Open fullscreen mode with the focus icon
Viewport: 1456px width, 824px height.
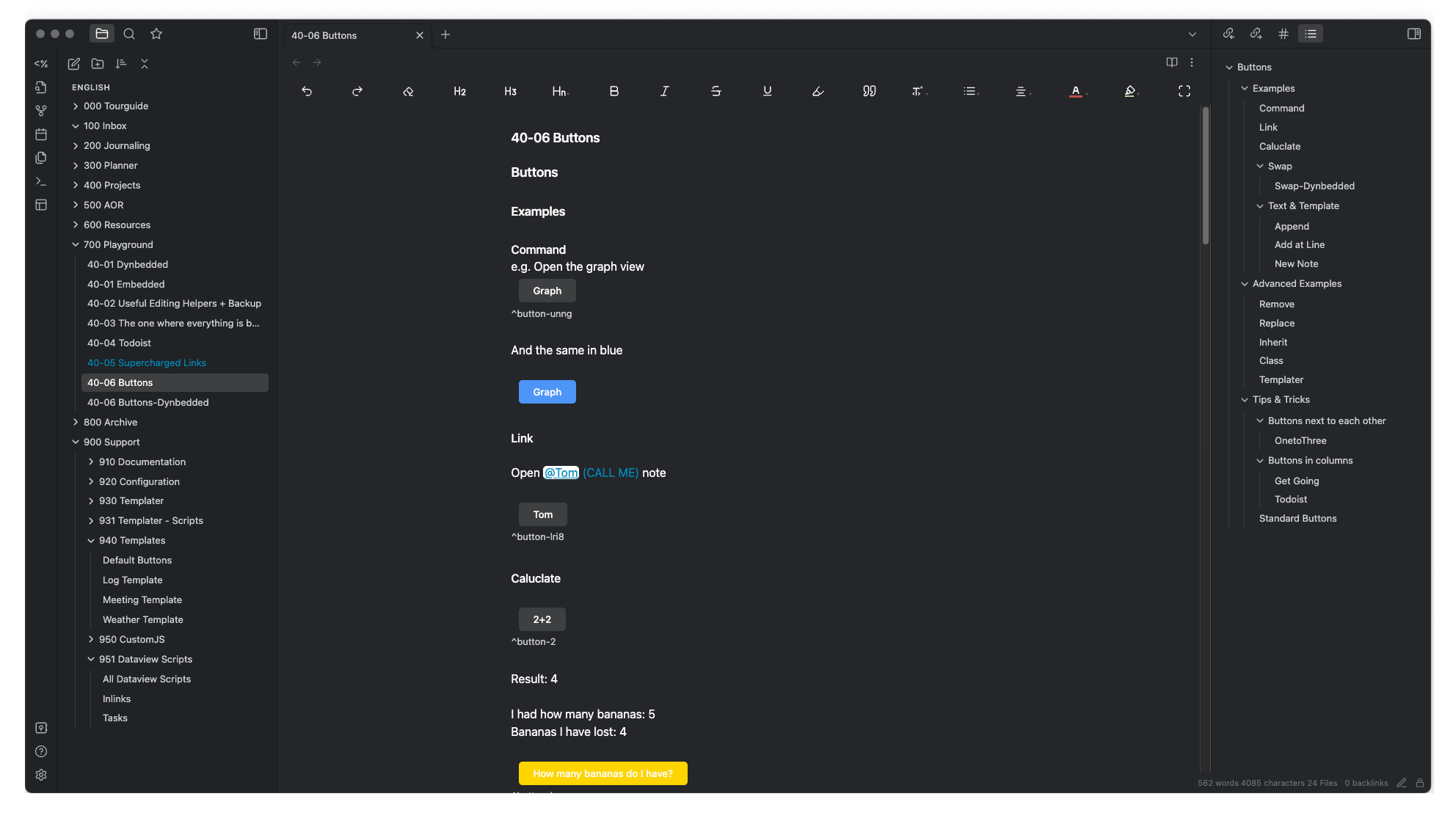1184,92
